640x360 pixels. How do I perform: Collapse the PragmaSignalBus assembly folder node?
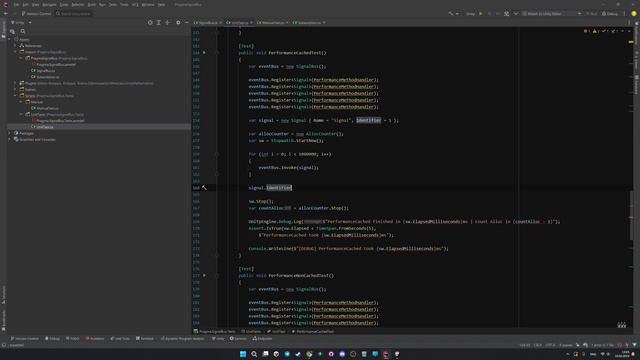click(21, 58)
